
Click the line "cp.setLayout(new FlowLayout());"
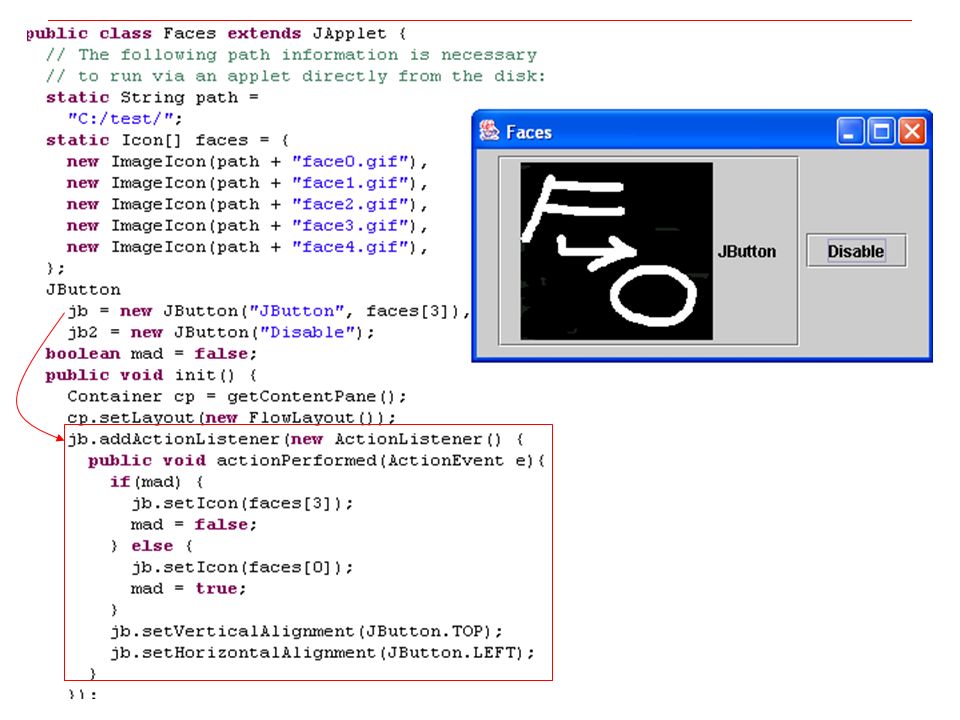coord(231,418)
